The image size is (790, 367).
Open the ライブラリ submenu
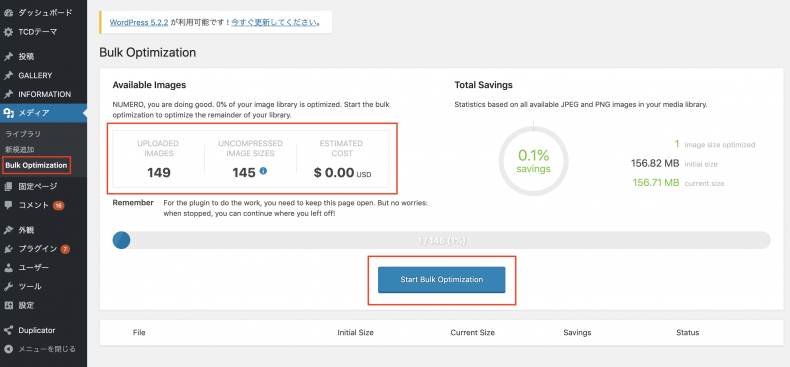[x=23, y=134]
